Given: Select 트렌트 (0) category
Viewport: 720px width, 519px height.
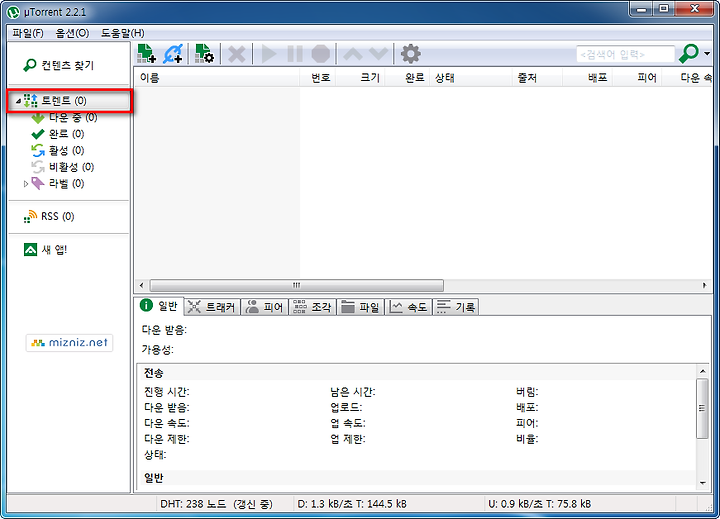Looking at the screenshot, I should pos(69,101).
